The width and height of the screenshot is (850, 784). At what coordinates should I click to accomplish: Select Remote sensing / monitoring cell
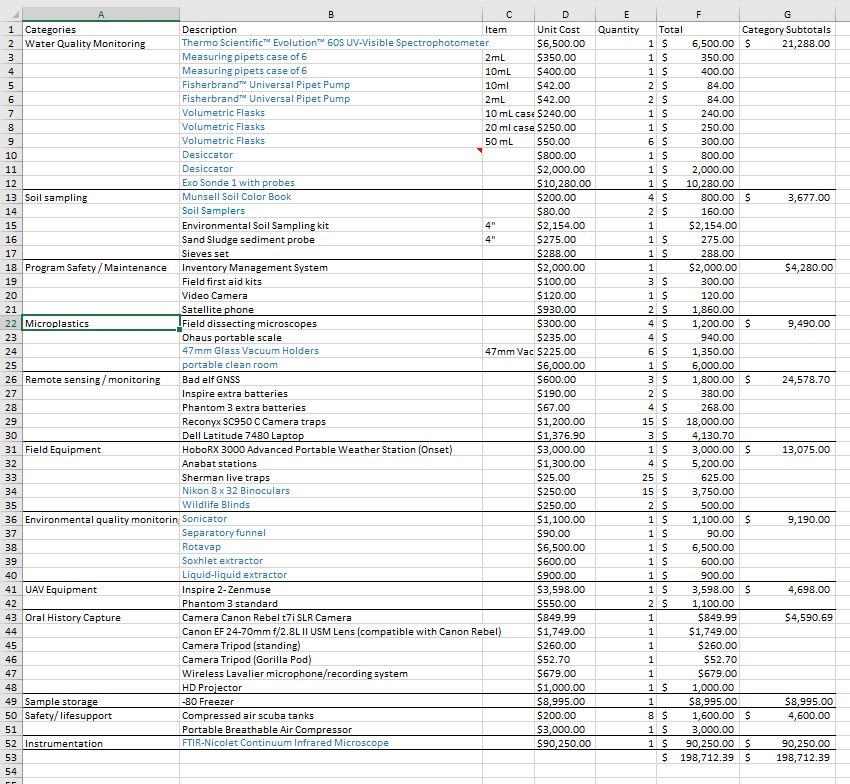click(101, 380)
